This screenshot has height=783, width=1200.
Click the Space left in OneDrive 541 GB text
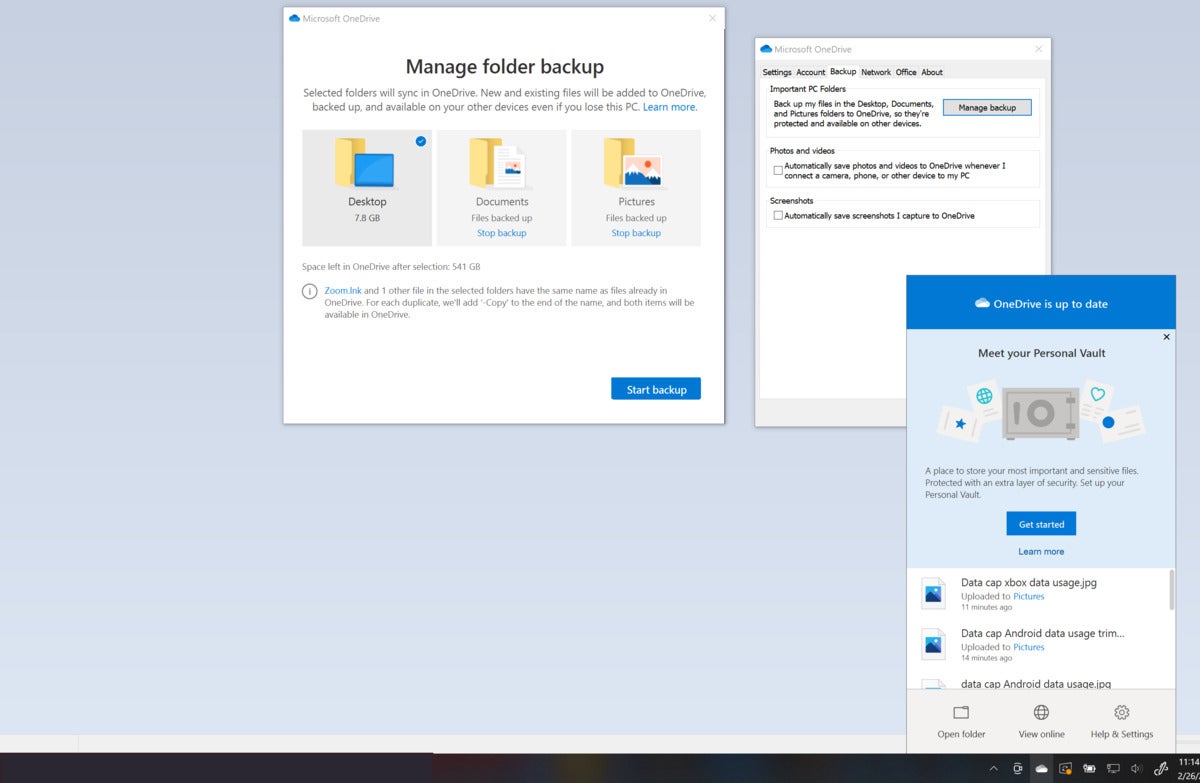(x=391, y=267)
